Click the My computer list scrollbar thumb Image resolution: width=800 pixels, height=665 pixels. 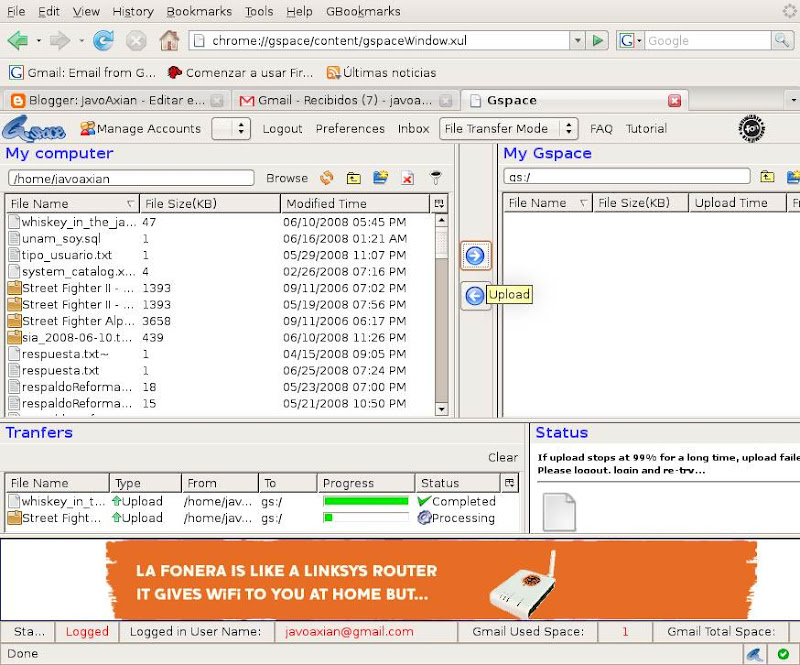click(441, 244)
